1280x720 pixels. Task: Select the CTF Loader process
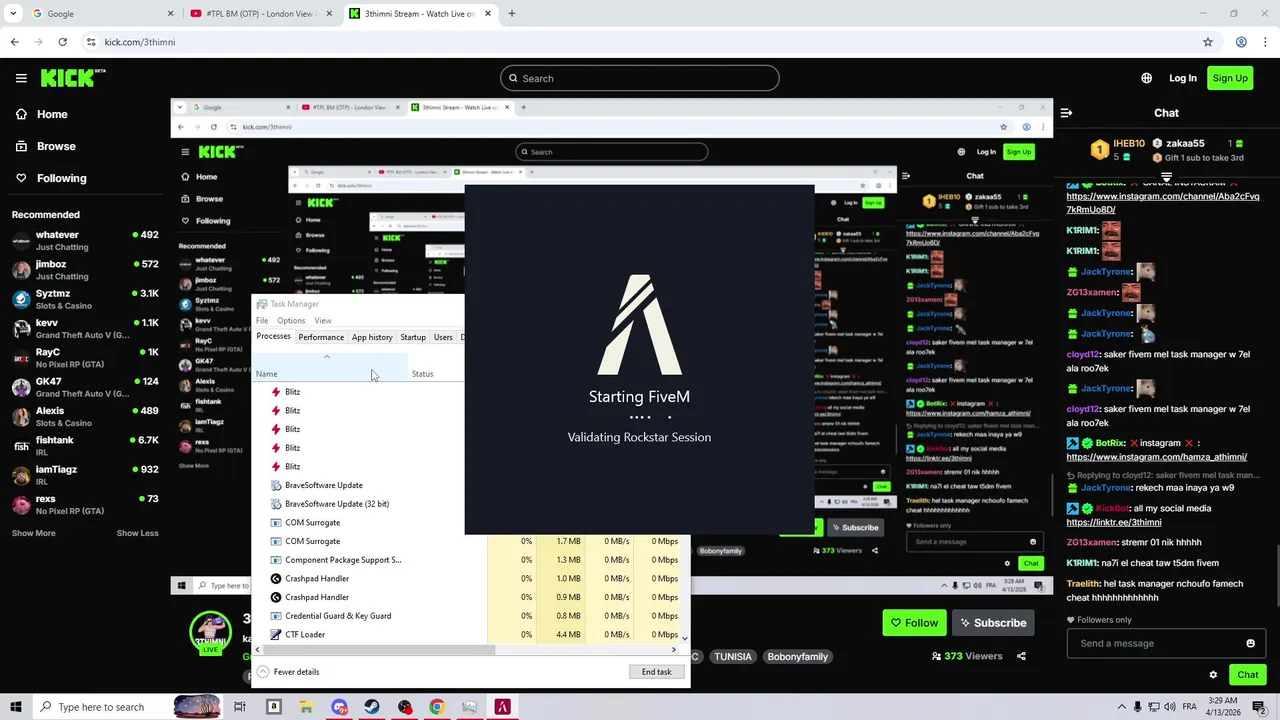pyautogui.click(x=304, y=635)
